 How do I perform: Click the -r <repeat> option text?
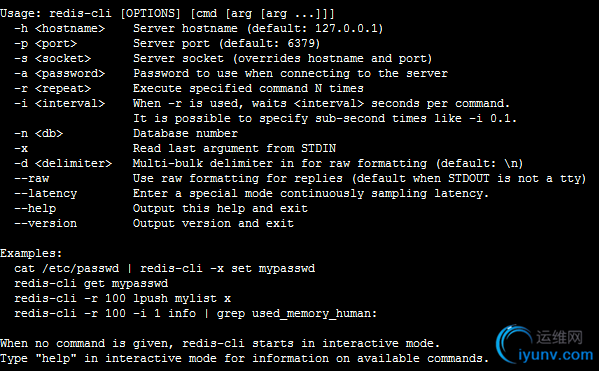(53, 89)
